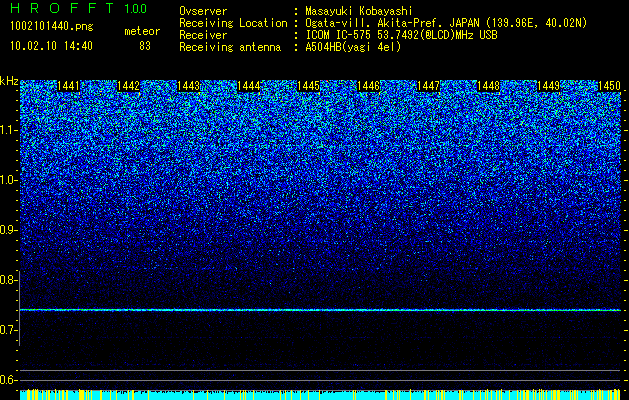Click the A504HB(yagi 4el) antenna text
The width and height of the screenshot is (629, 400).
tap(353, 47)
